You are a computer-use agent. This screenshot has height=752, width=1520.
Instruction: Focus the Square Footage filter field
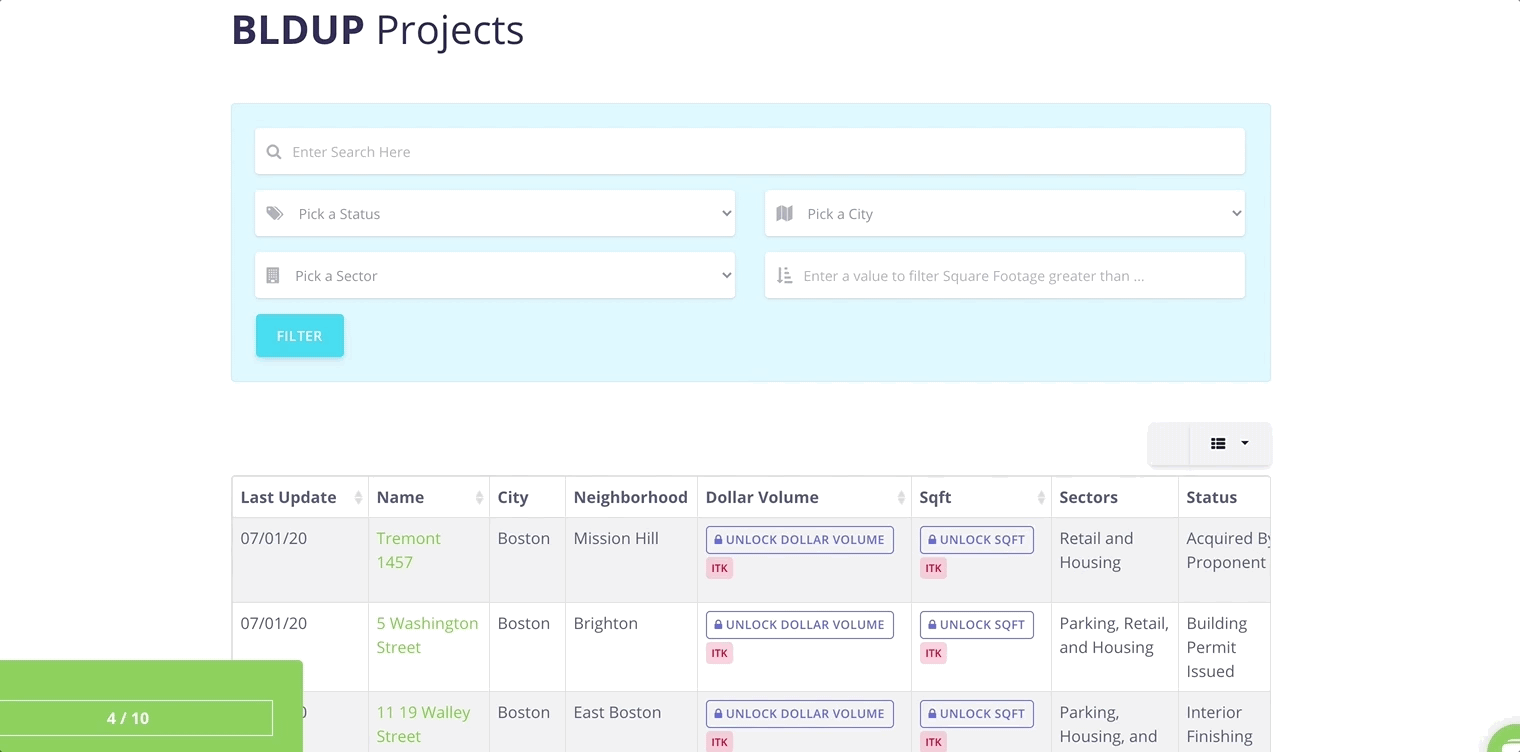click(1005, 275)
